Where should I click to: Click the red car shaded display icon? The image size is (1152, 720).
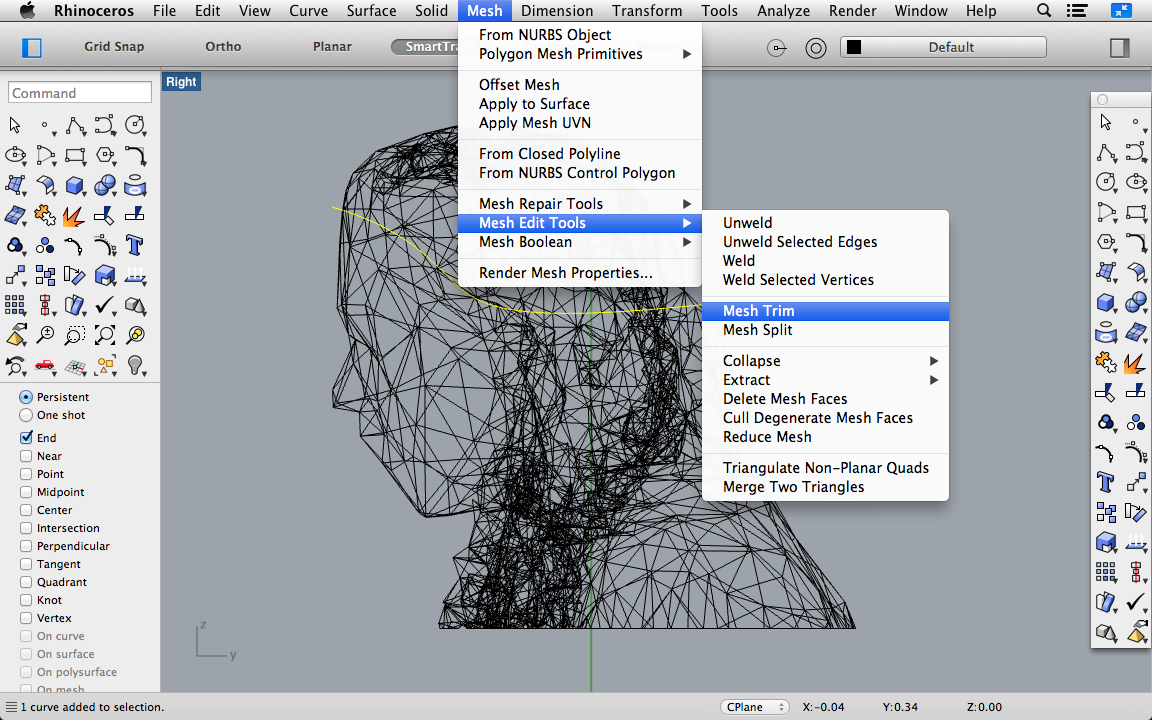pos(45,364)
